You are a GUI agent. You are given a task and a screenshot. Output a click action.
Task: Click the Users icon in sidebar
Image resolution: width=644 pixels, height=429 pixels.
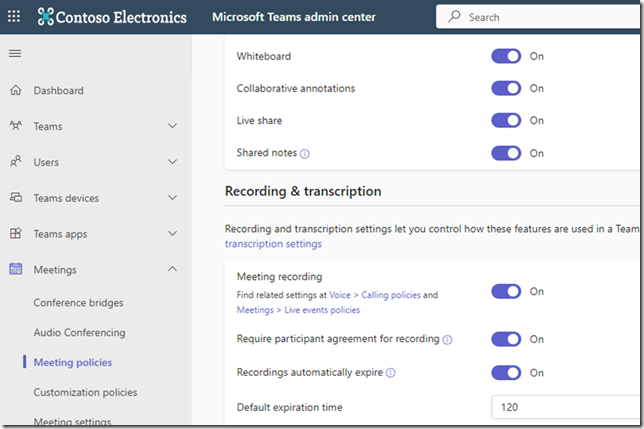[x=16, y=161]
